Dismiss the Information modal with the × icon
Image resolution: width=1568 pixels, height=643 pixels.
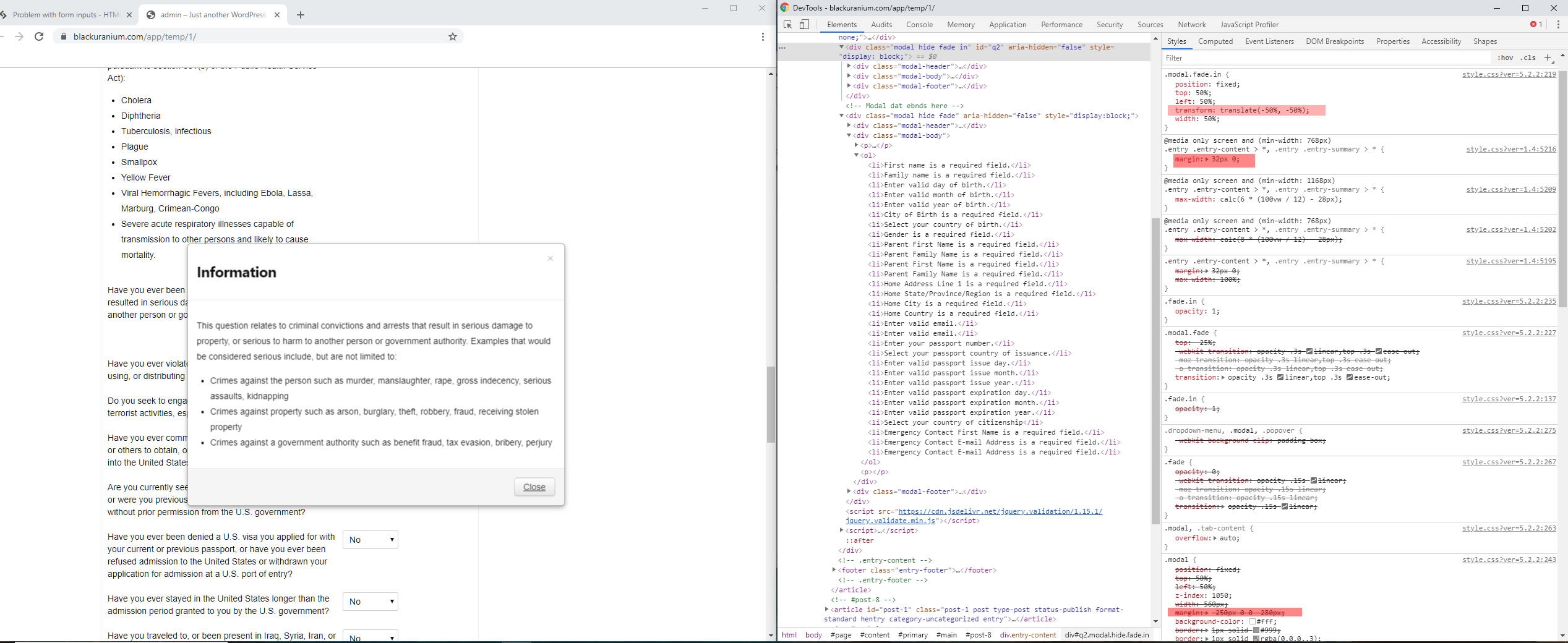point(550,258)
